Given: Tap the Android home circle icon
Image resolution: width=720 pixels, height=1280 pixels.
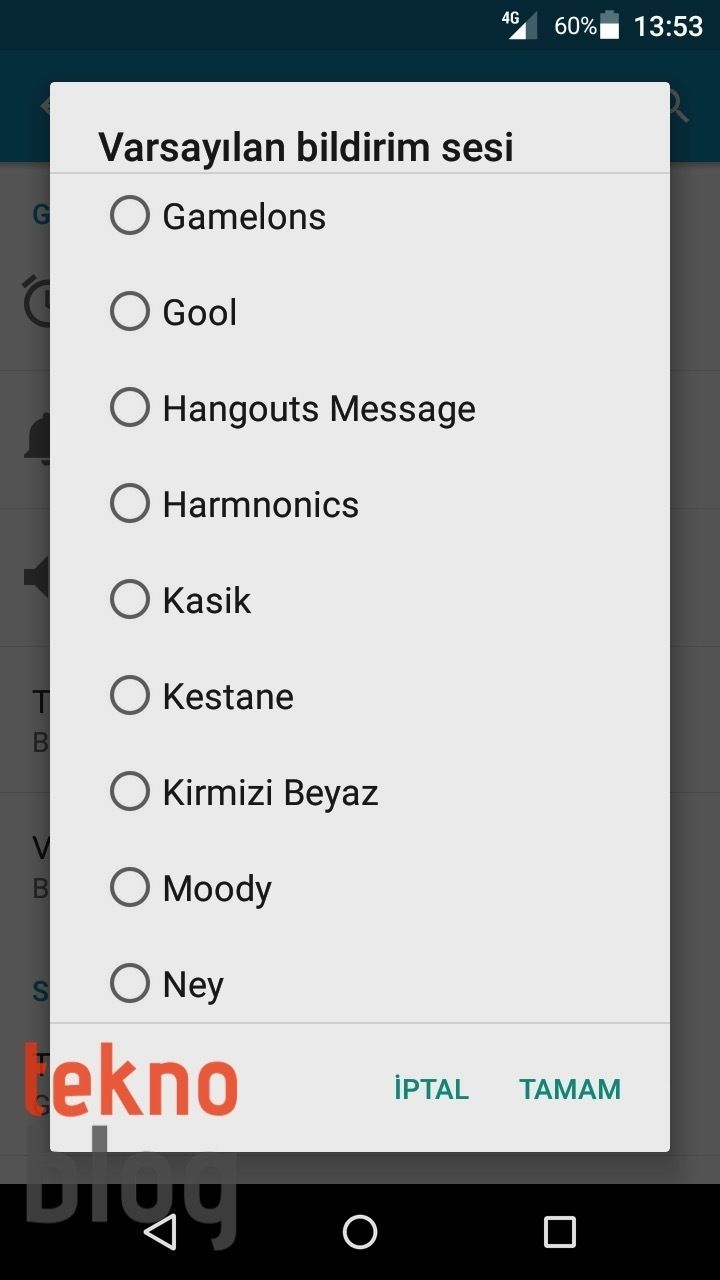Looking at the screenshot, I should 360,1232.
